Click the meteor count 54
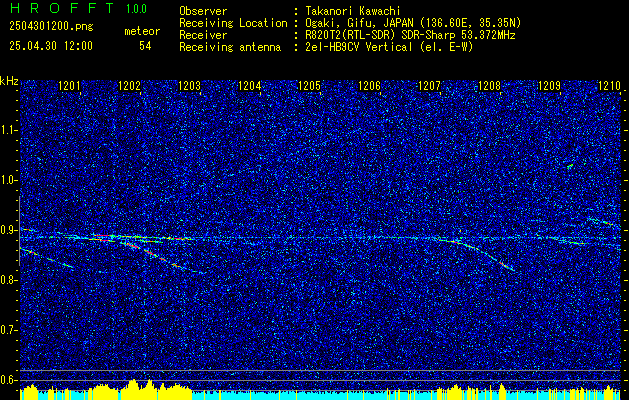This screenshot has width=629, height=400. coord(145,46)
